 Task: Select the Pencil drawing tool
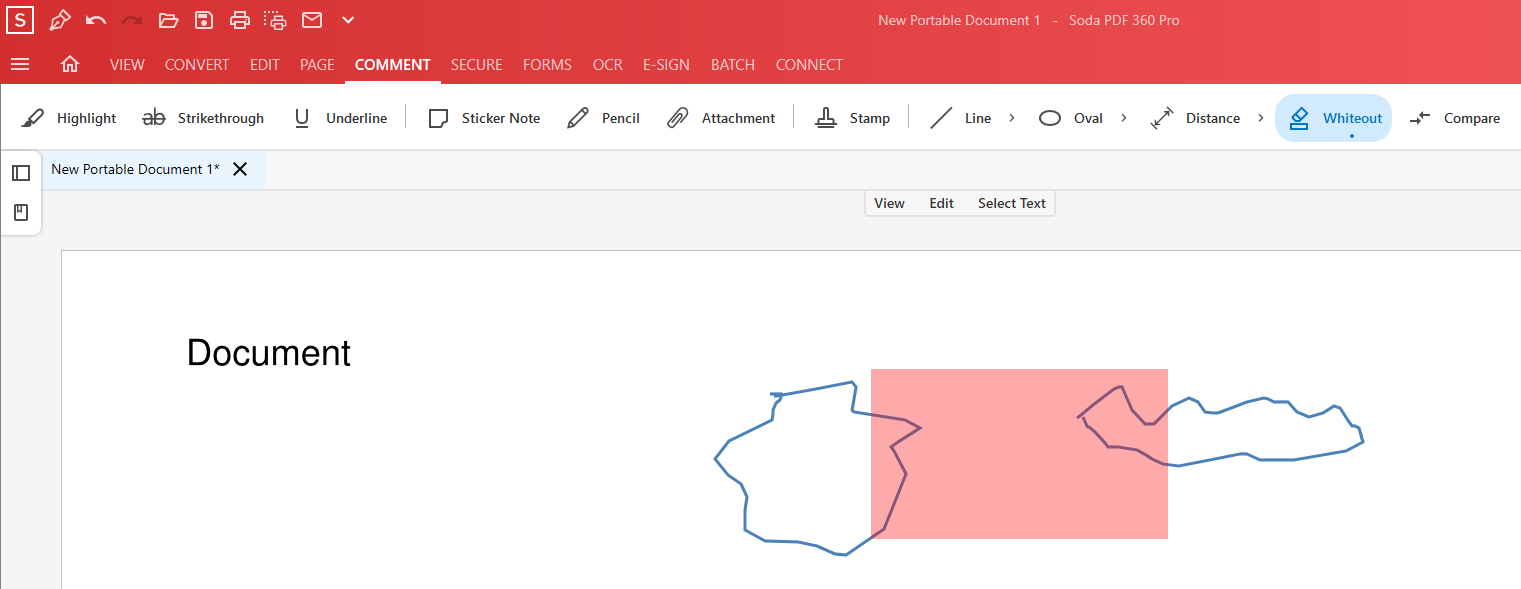point(603,118)
